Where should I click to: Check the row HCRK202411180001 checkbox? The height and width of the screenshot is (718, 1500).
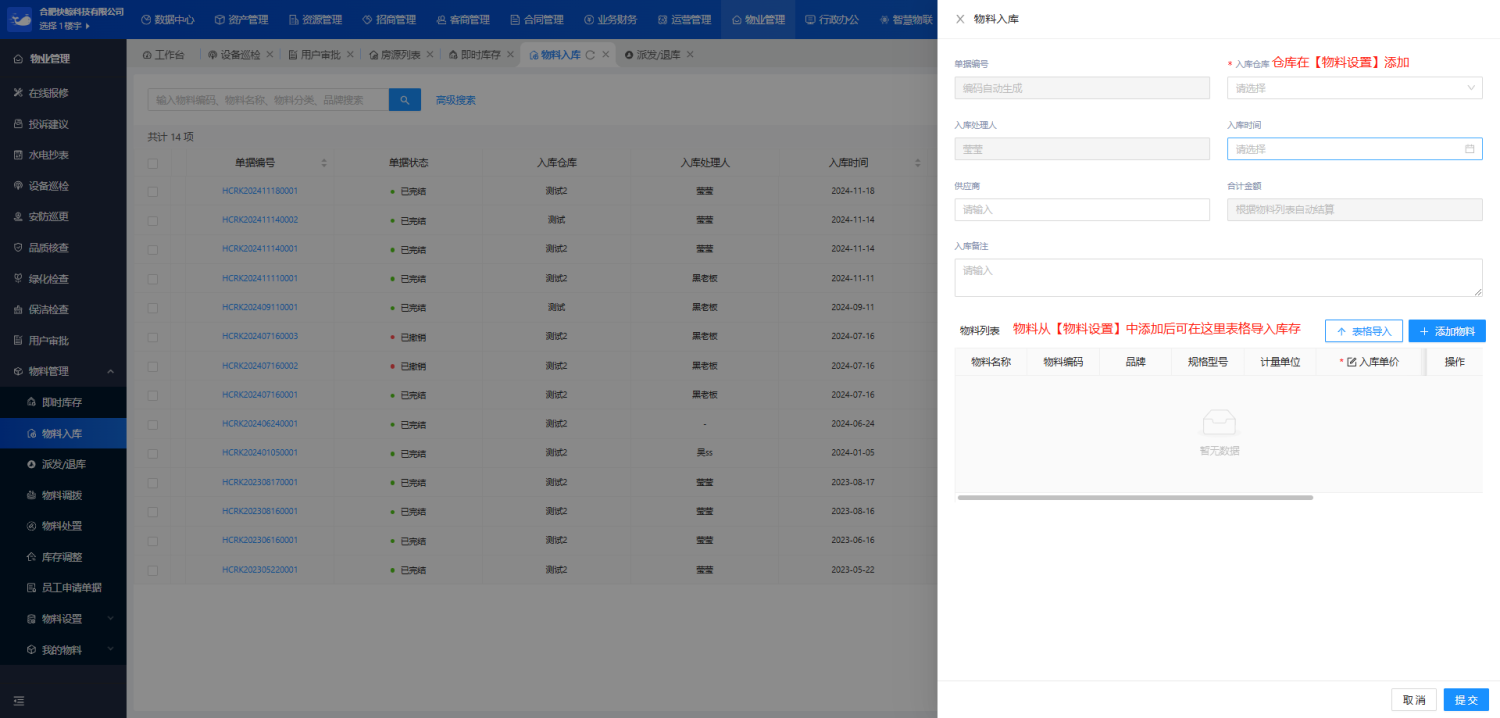coord(153,191)
